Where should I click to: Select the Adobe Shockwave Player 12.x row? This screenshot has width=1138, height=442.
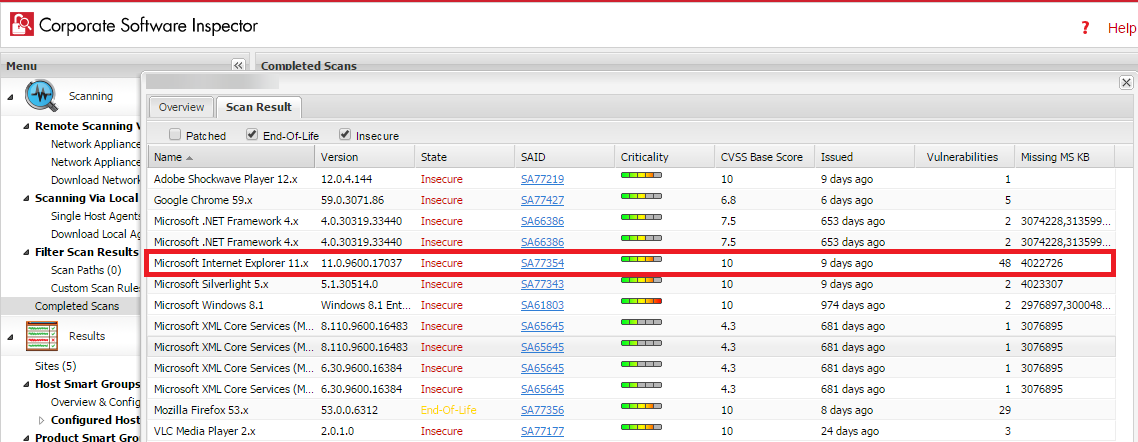(x=631, y=179)
